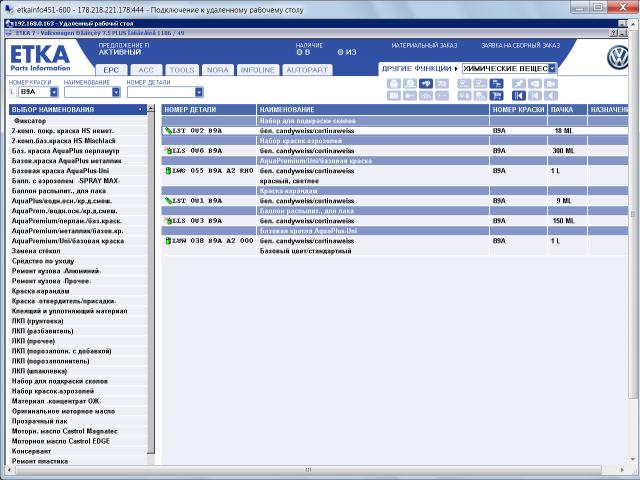
Task: Switch to the ACC tab
Action: [x=146, y=70]
